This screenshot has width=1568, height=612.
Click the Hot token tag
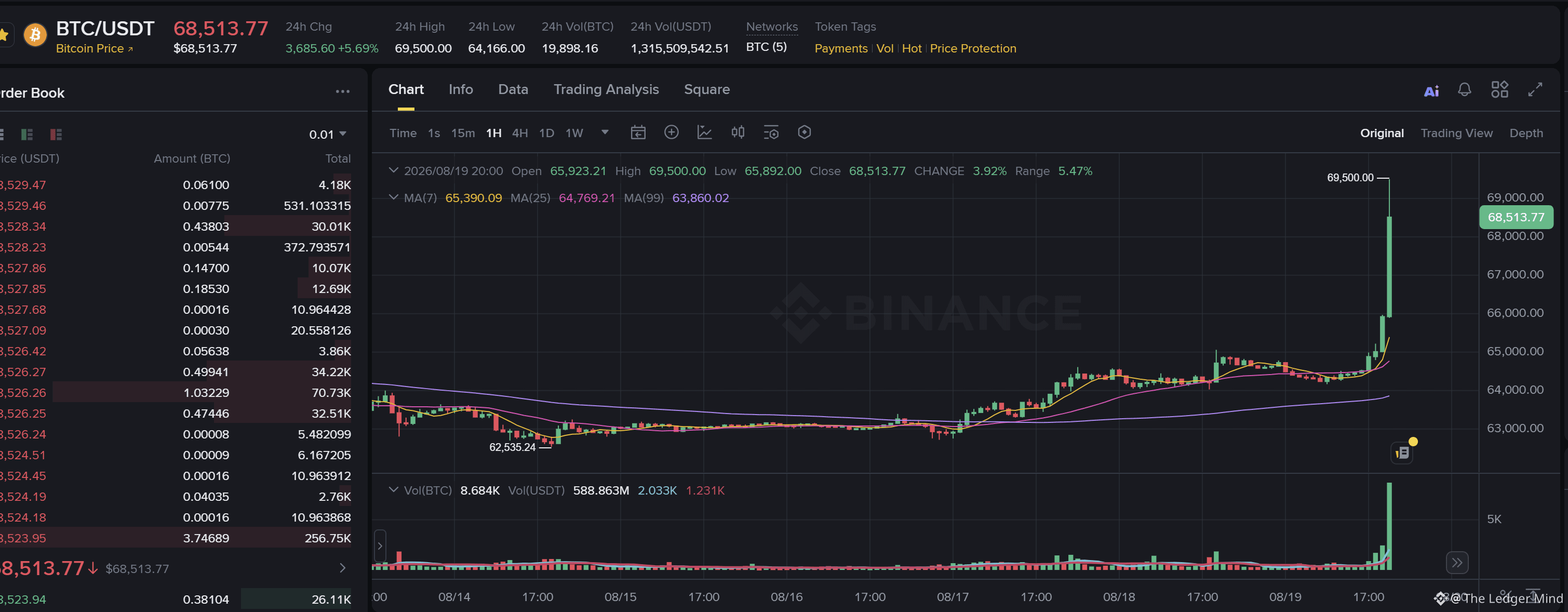[x=911, y=48]
